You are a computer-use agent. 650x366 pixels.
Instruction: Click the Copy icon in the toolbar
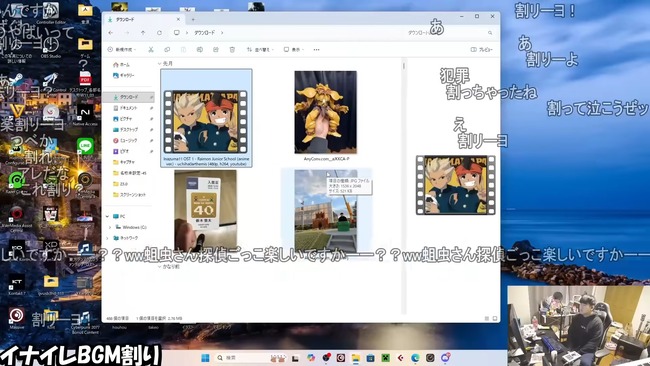pyautogui.click(x=167, y=49)
